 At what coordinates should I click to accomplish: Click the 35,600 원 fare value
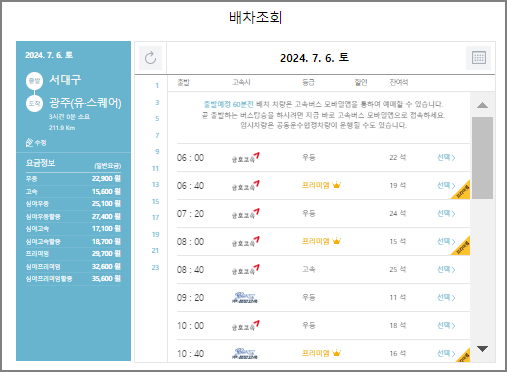[106, 279]
